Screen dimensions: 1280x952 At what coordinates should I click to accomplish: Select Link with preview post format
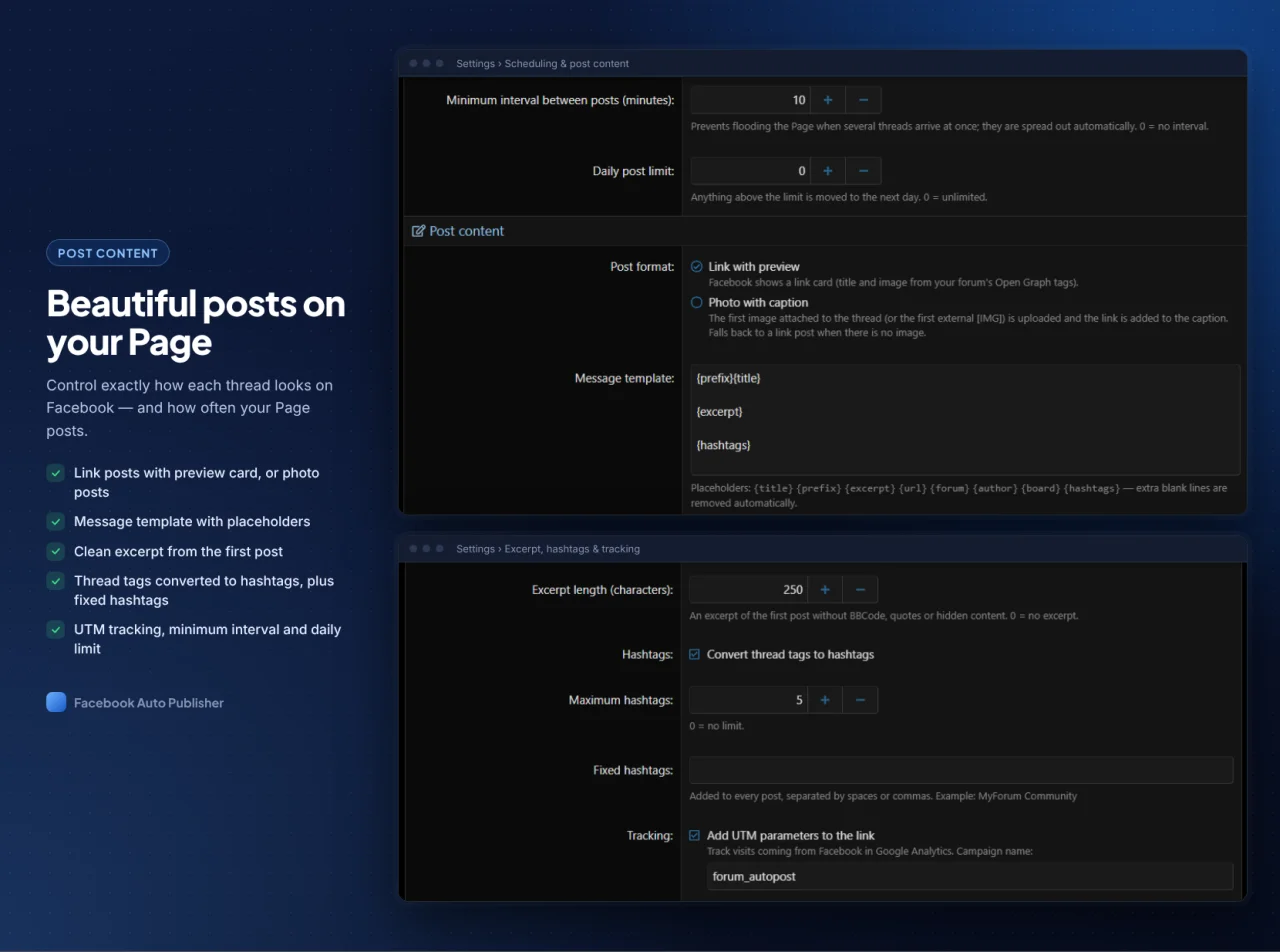pos(697,267)
